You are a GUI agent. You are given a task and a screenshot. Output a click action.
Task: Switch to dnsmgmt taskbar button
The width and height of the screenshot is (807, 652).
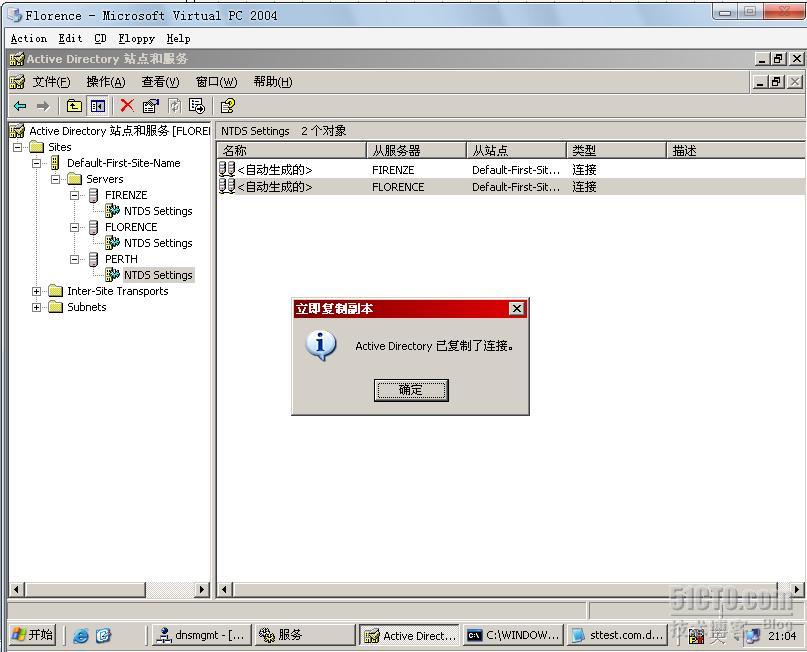click(x=202, y=636)
